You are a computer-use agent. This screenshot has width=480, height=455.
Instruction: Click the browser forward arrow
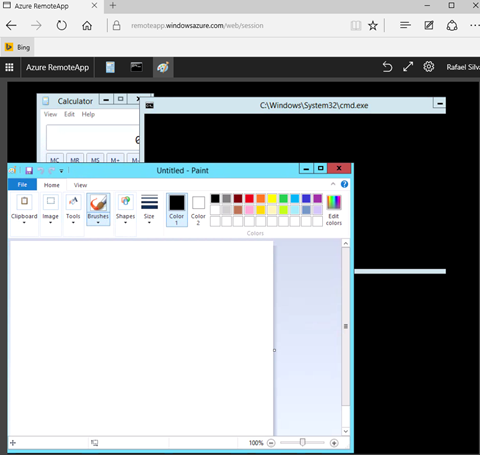(36, 26)
